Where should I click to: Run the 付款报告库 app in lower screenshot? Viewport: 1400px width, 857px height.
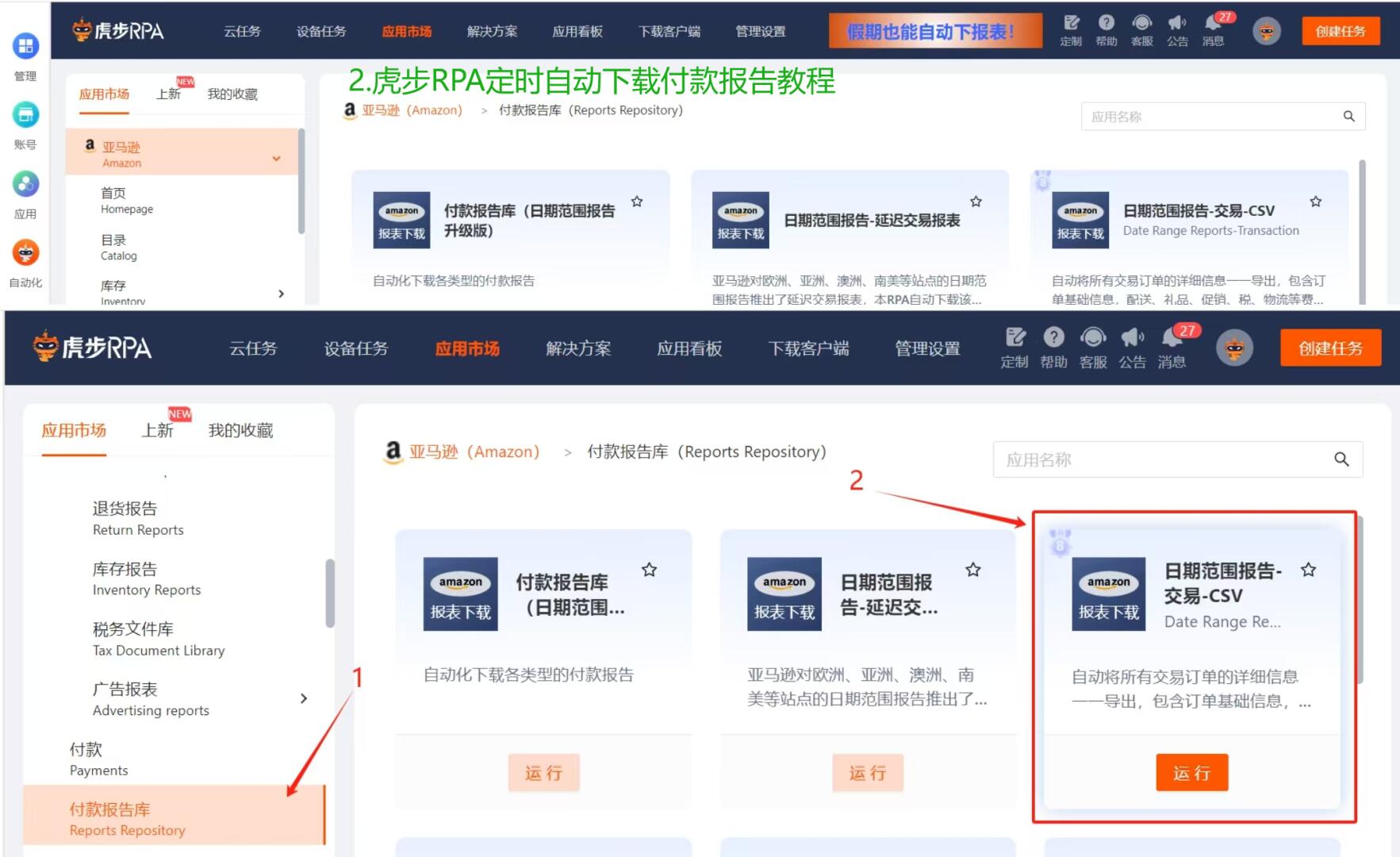pyautogui.click(x=543, y=772)
